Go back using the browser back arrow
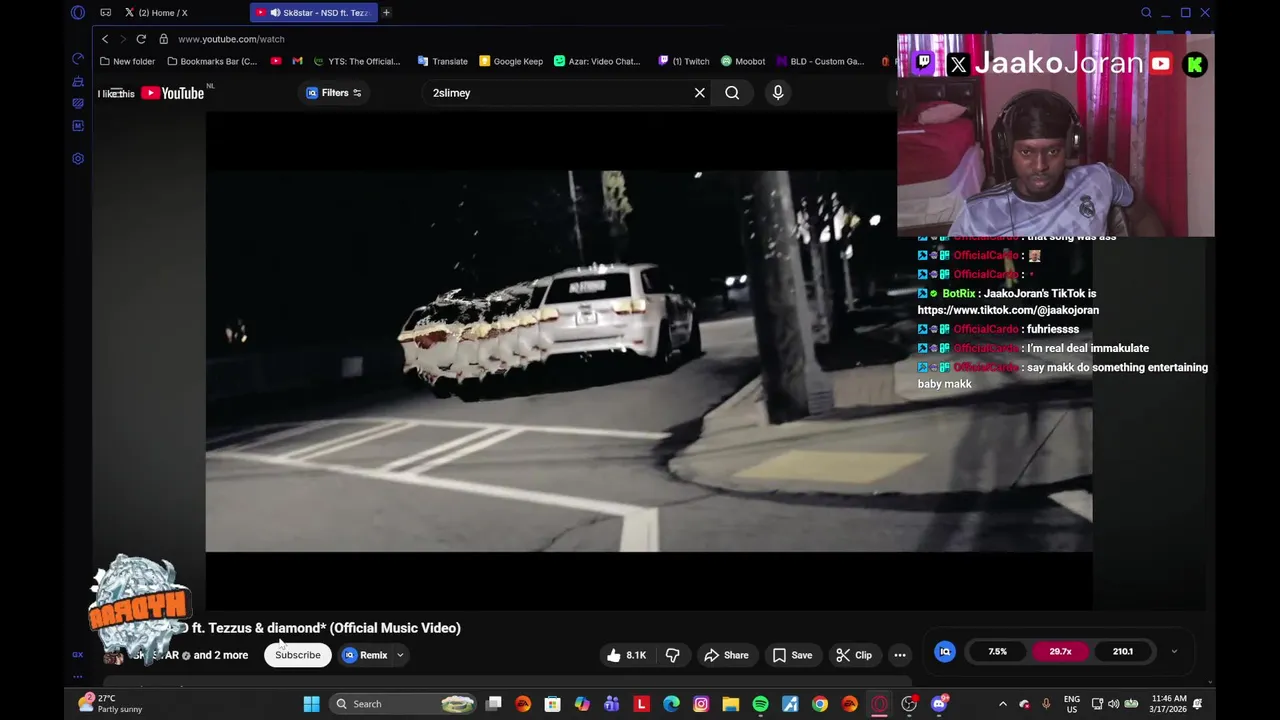The width and height of the screenshot is (1280, 720). click(105, 39)
